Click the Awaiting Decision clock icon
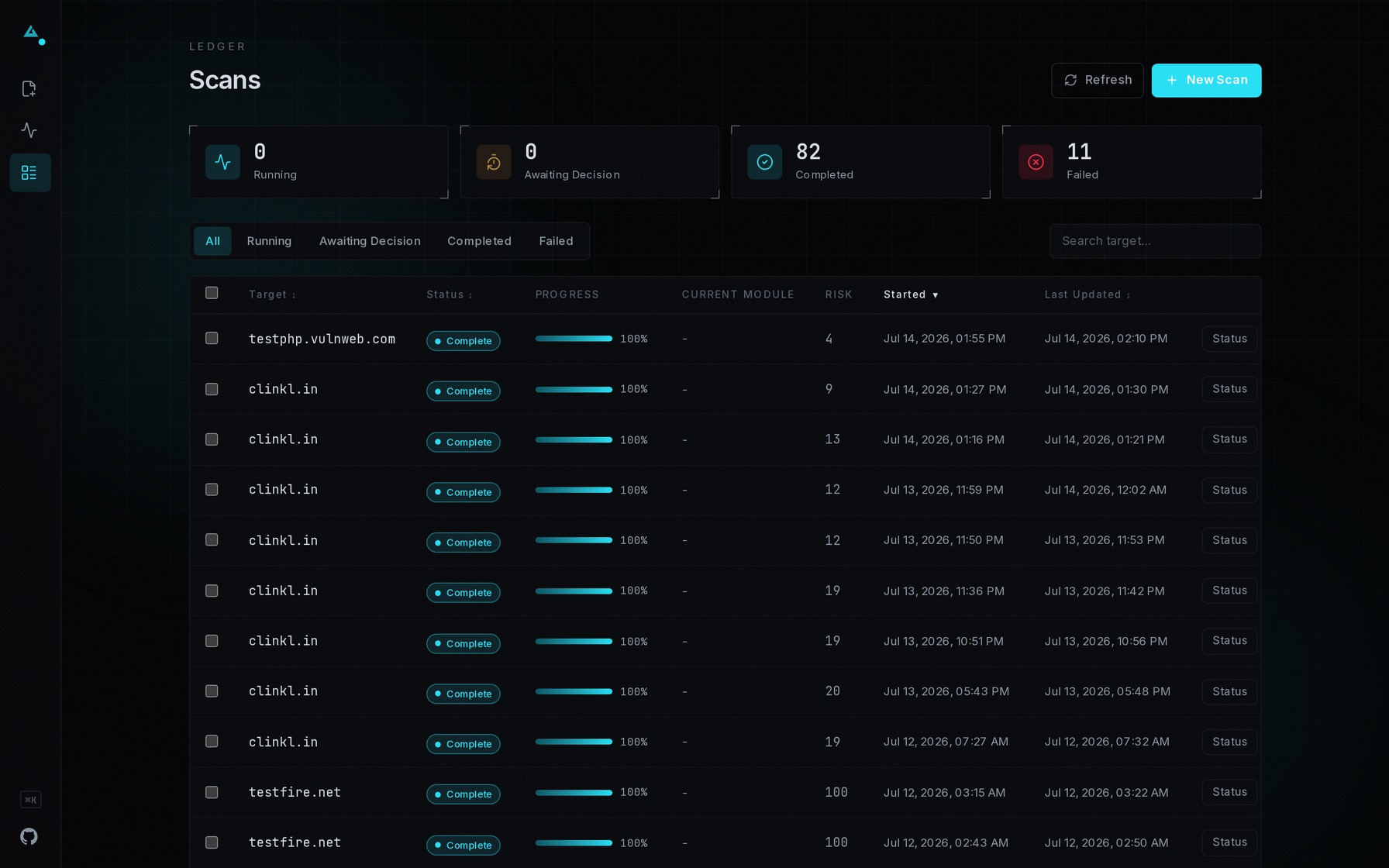The height and width of the screenshot is (868, 1389). 494,162
